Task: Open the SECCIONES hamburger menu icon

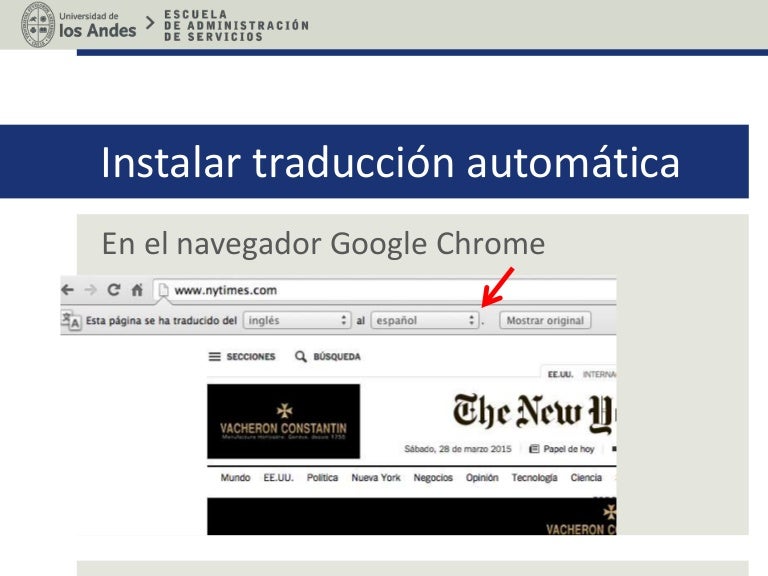Action: click(x=215, y=357)
